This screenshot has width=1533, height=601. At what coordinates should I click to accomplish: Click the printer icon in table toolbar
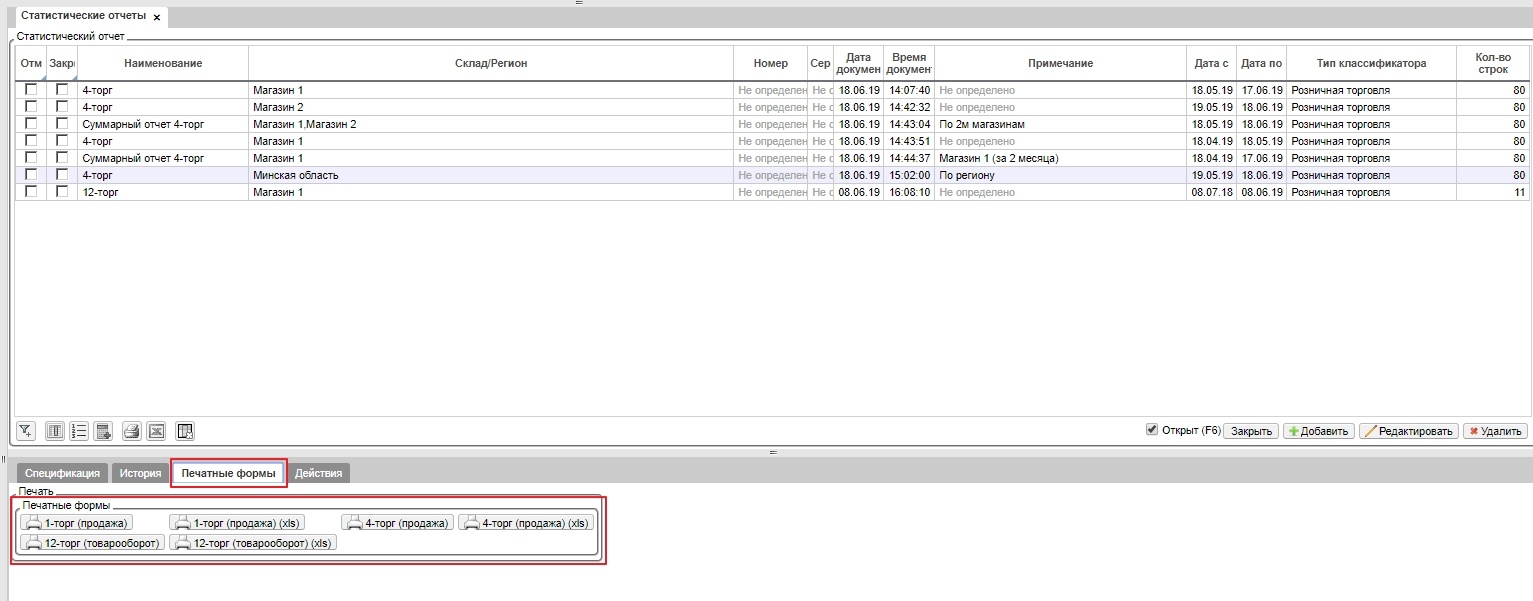pos(131,431)
